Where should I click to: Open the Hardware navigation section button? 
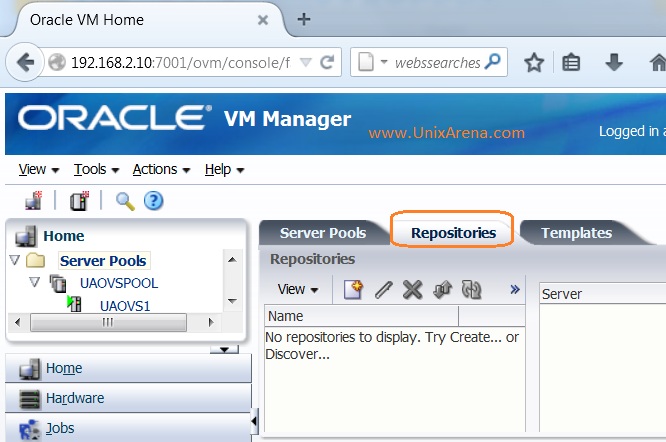tap(128, 398)
